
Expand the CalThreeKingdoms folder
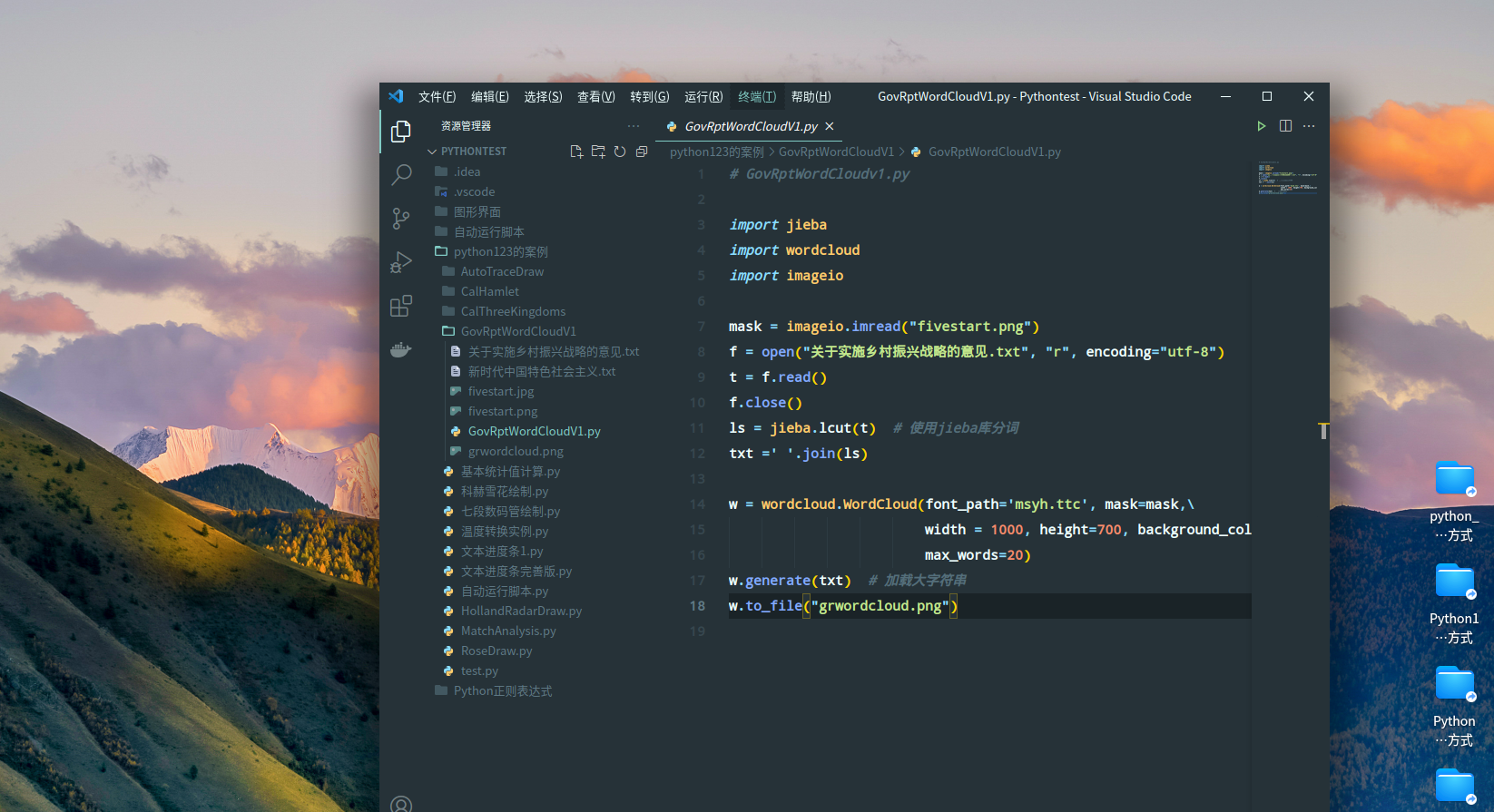pos(513,311)
